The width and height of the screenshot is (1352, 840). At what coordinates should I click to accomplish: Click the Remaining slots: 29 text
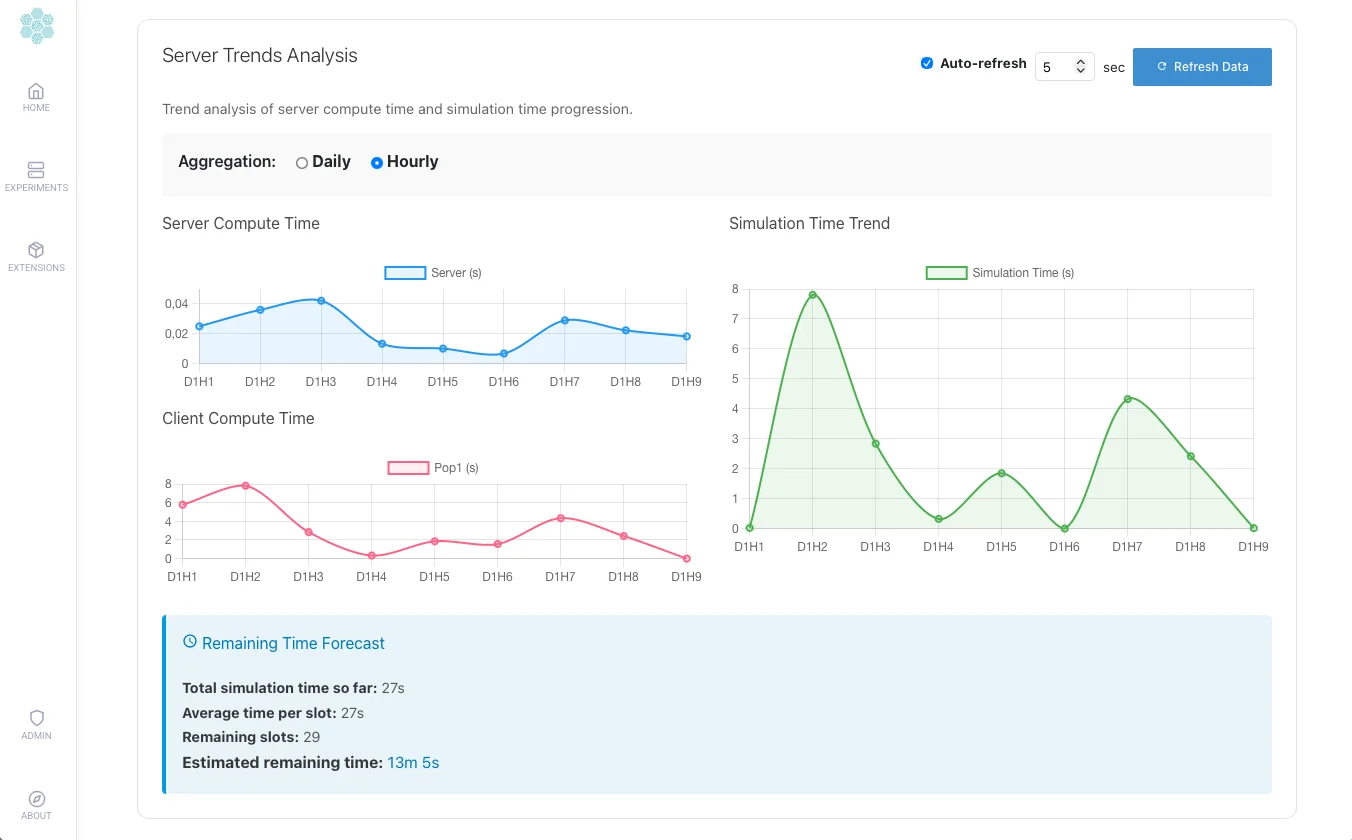click(251, 737)
